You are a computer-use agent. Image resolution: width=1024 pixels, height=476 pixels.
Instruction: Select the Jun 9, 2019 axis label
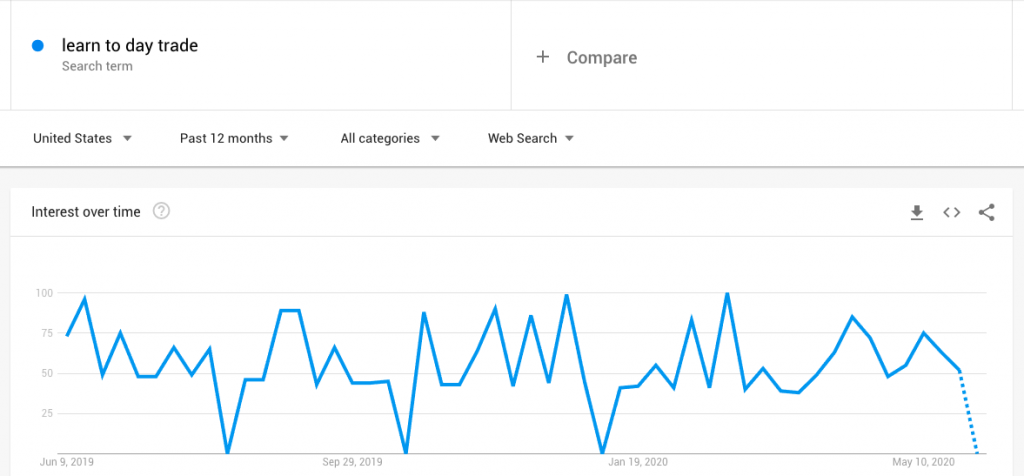(x=67, y=462)
